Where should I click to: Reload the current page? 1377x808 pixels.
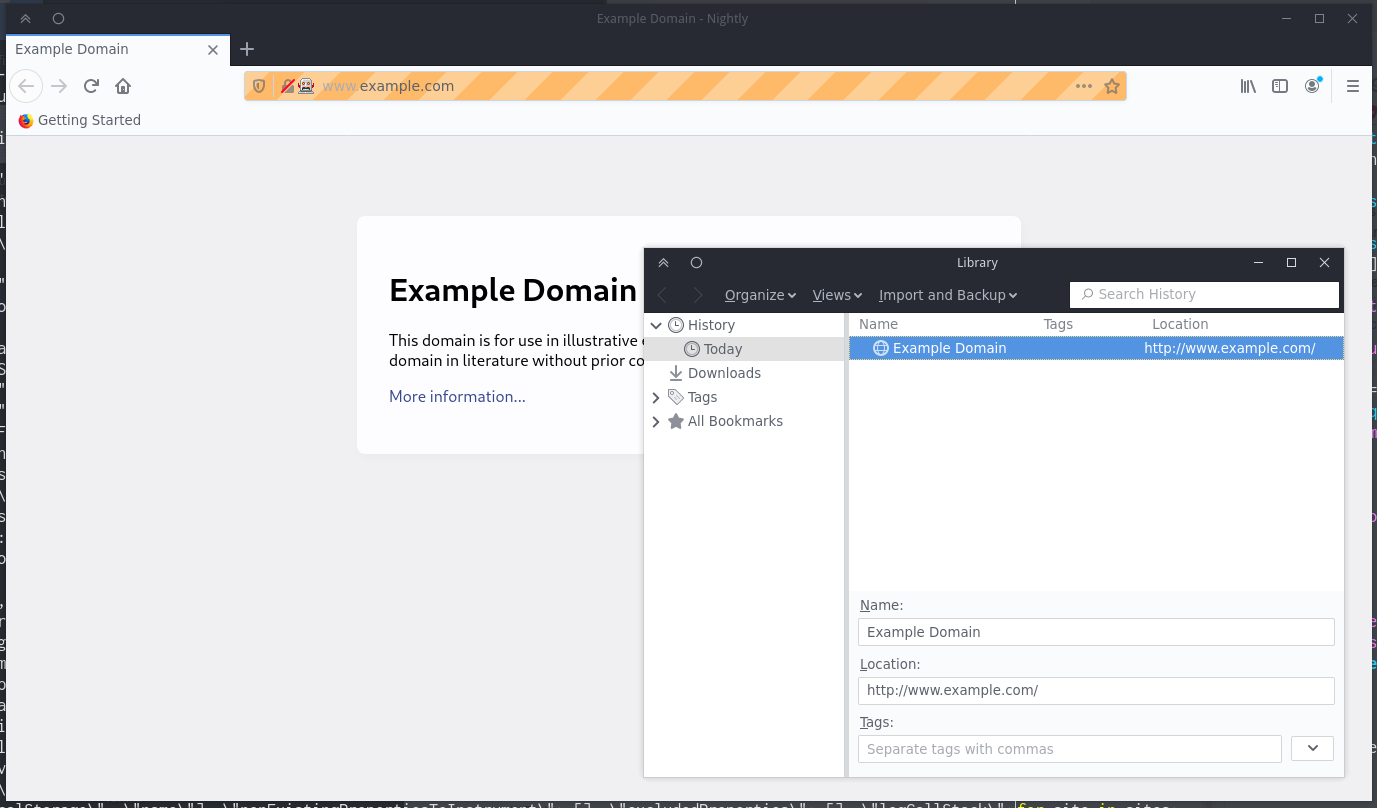point(91,86)
